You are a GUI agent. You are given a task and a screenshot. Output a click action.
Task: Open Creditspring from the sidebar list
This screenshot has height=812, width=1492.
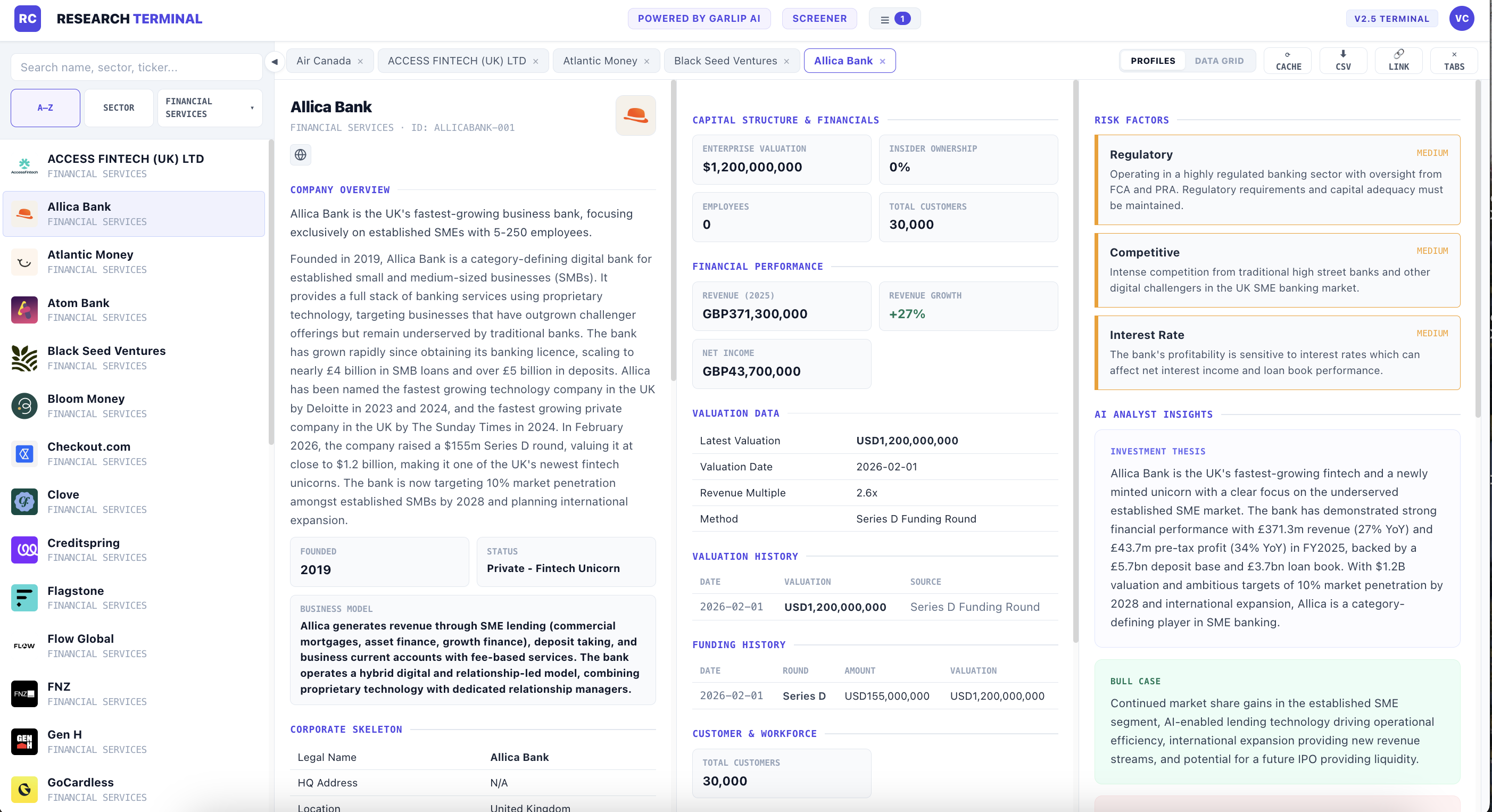pos(134,550)
